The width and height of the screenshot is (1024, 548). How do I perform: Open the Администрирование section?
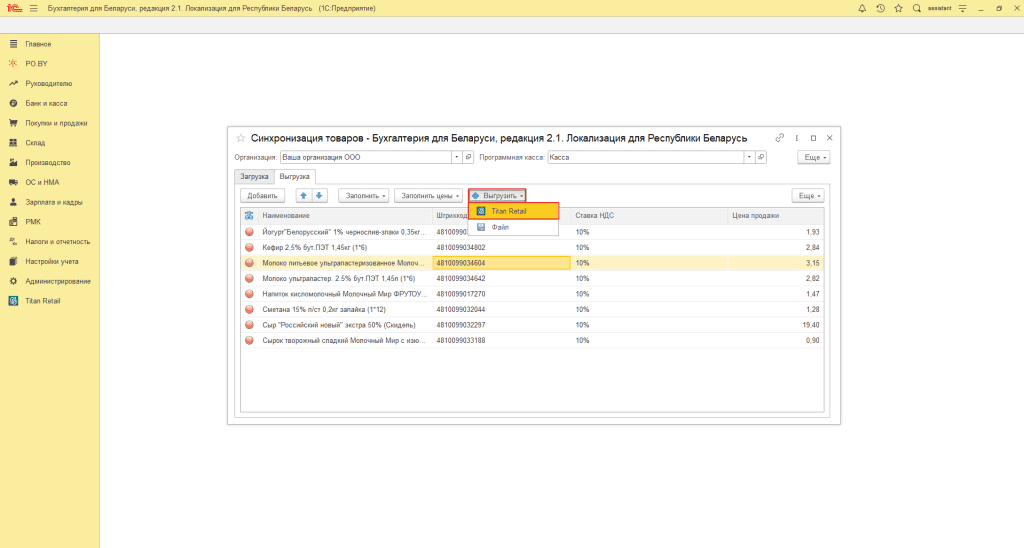(57, 281)
